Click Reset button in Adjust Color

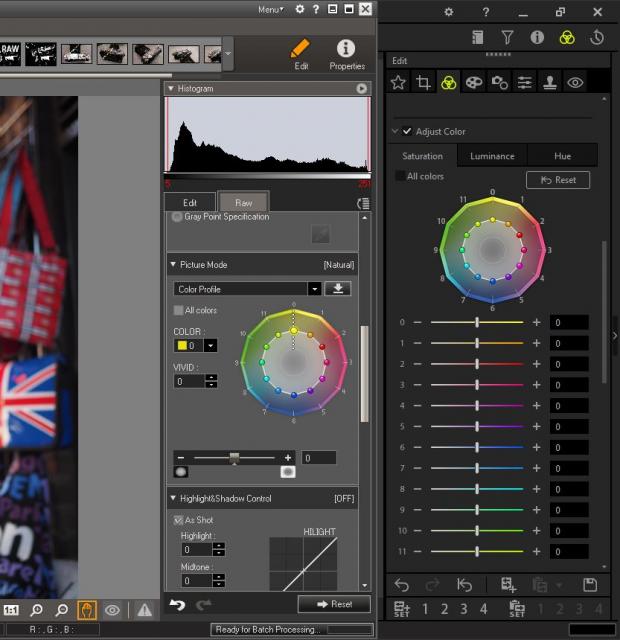[557, 180]
